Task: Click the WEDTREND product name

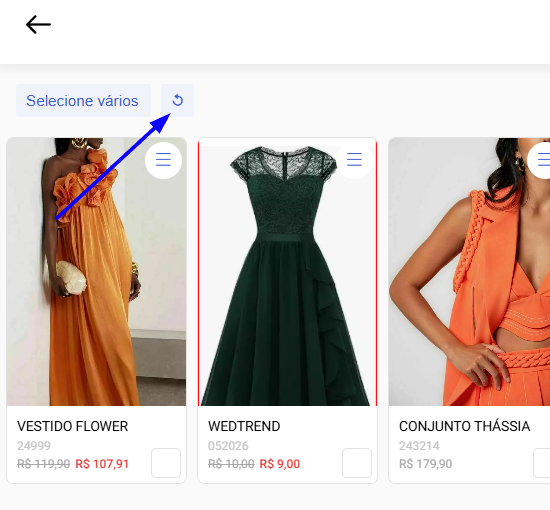Action: pyautogui.click(x=244, y=427)
